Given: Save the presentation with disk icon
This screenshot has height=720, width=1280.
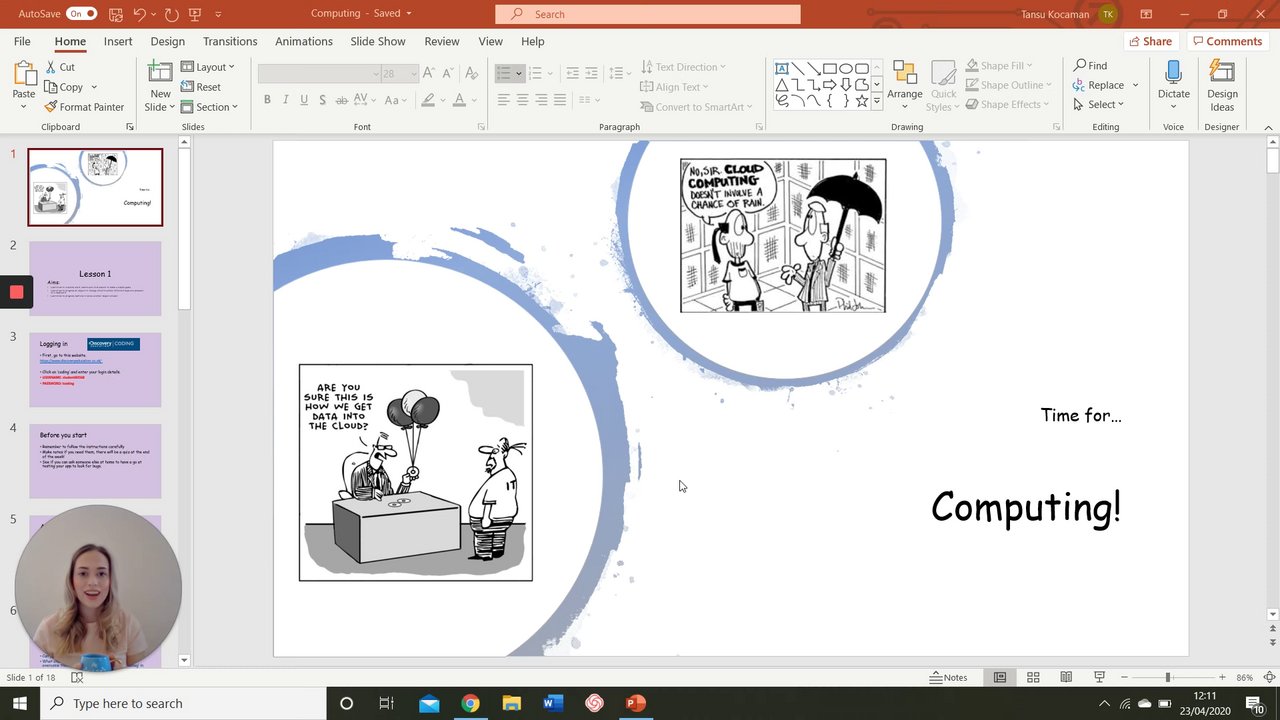Looking at the screenshot, I should pyautogui.click(x=116, y=14).
